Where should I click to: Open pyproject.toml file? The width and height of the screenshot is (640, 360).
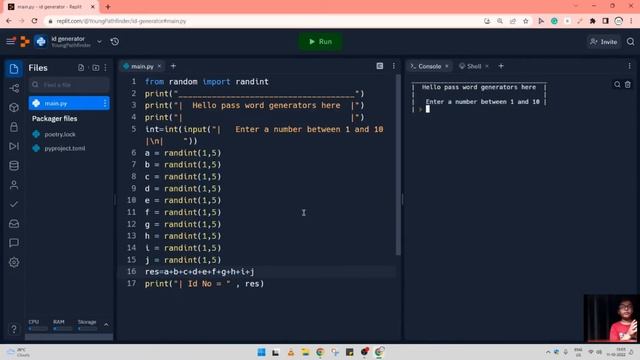[64, 148]
